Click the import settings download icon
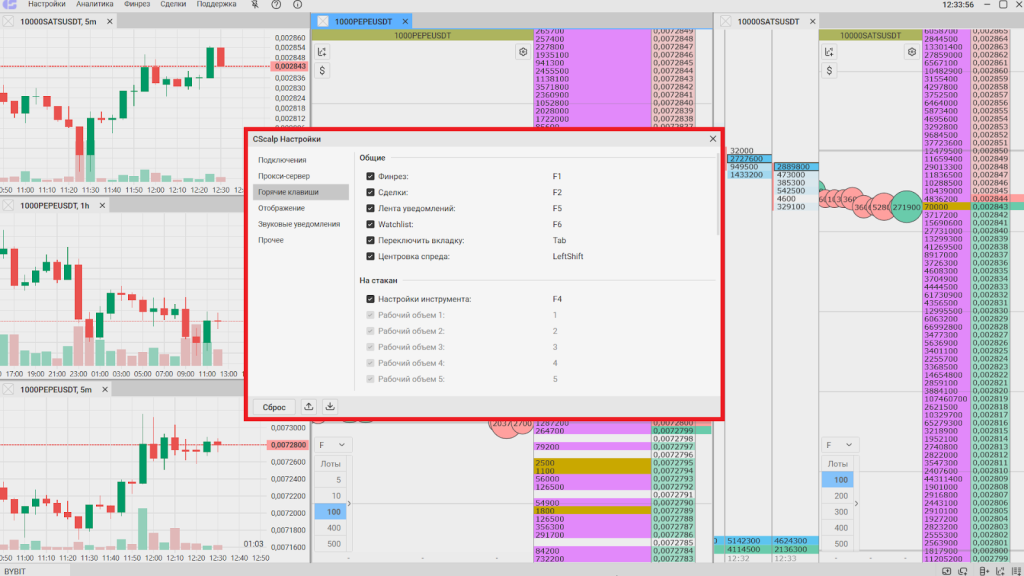The image size is (1024, 576). [x=331, y=406]
